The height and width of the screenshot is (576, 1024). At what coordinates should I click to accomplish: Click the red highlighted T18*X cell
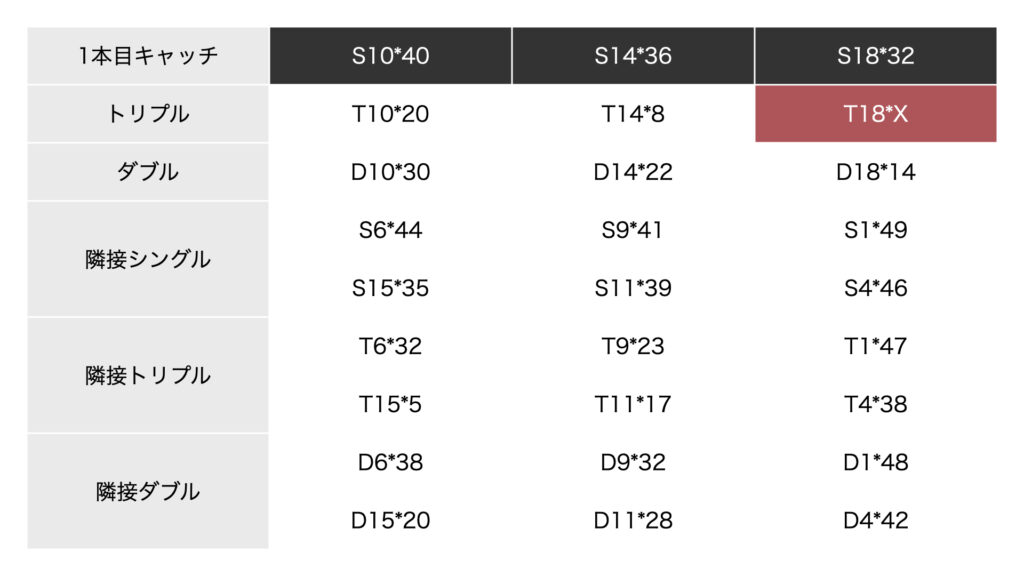(x=876, y=114)
